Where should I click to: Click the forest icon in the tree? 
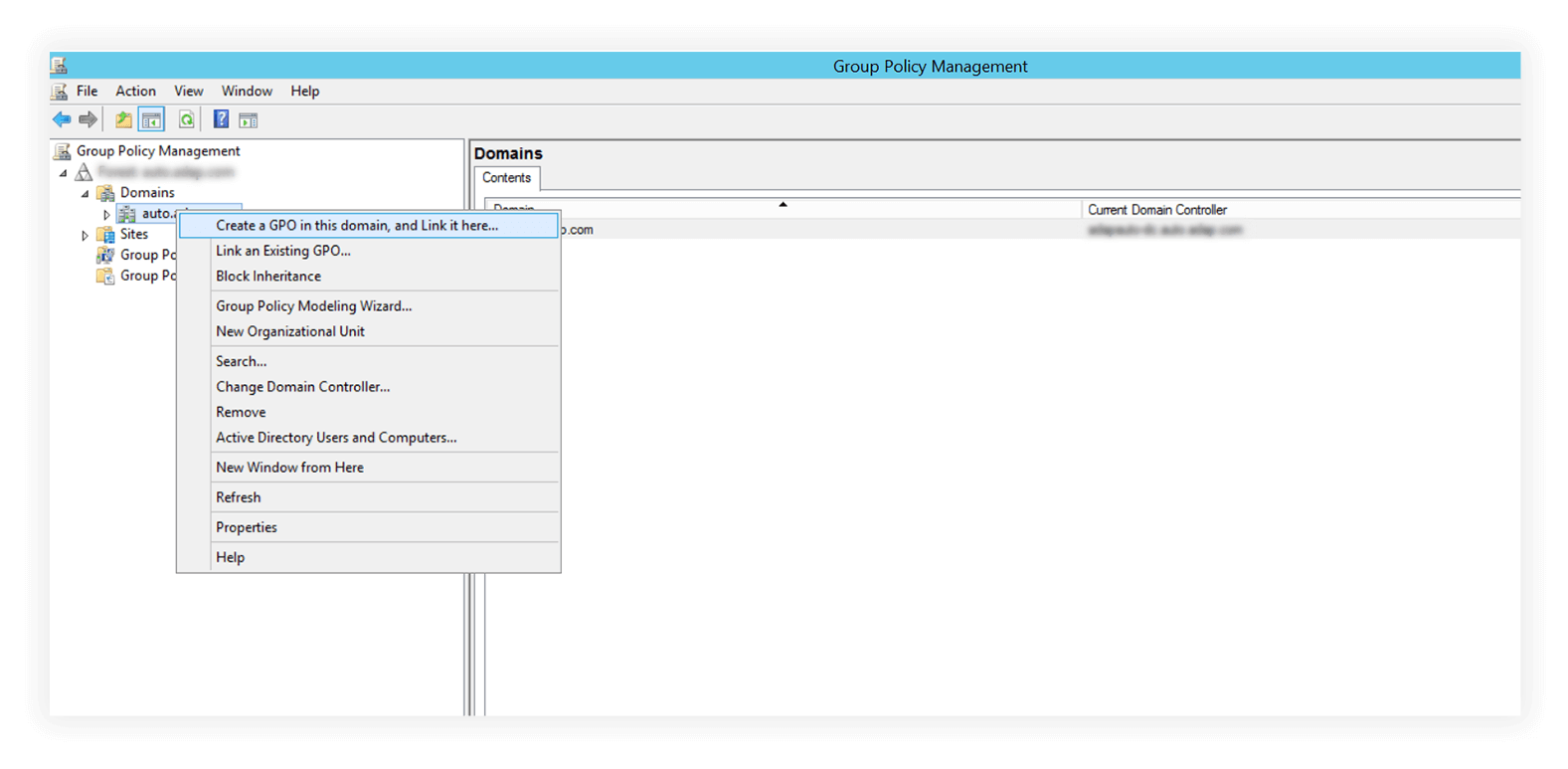[x=85, y=172]
